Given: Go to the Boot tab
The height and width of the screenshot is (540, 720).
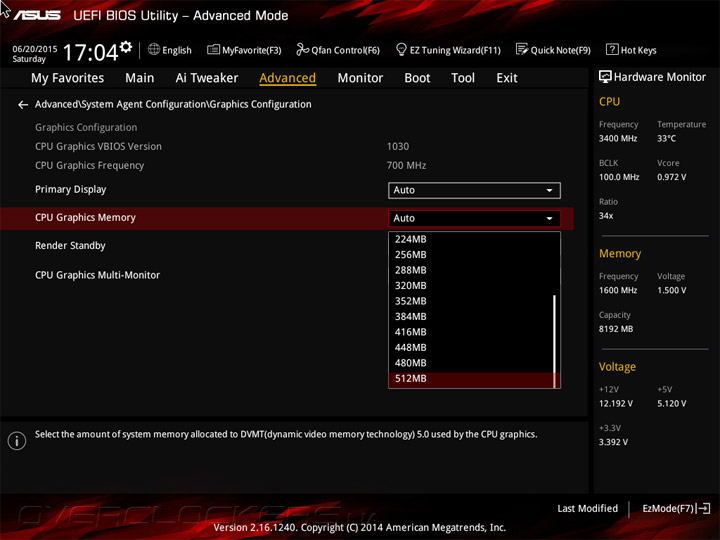Looking at the screenshot, I should click(417, 78).
